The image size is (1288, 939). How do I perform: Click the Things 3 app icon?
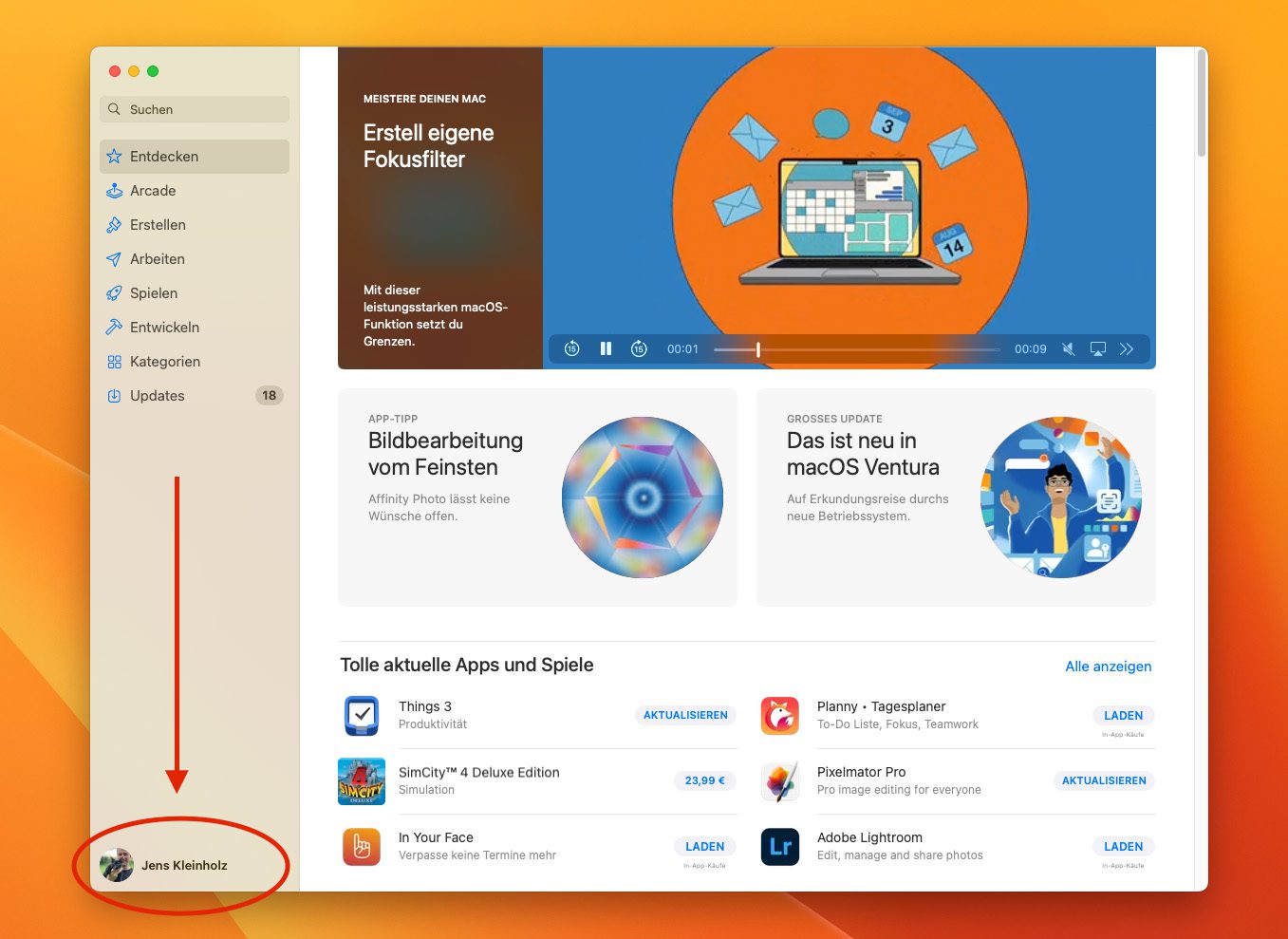362,716
